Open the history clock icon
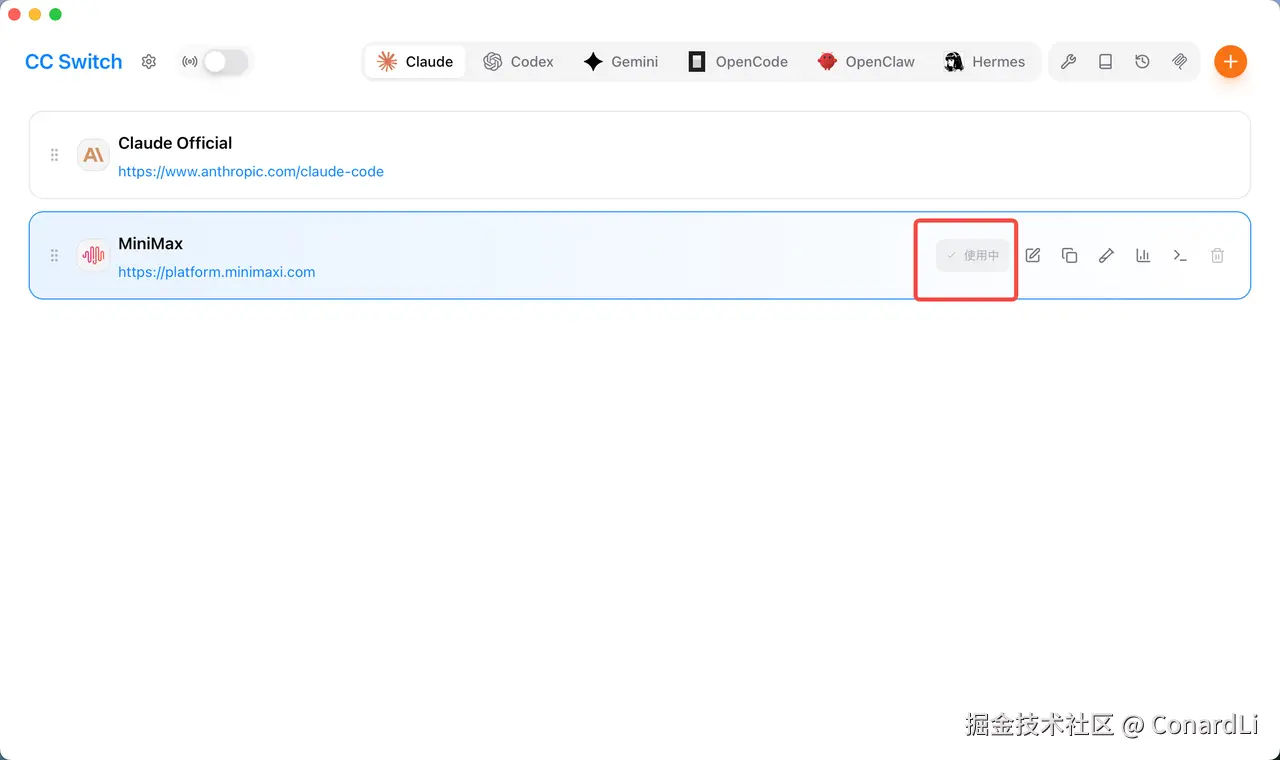Image resolution: width=1280 pixels, height=760 pixels. coord(1142,62)
